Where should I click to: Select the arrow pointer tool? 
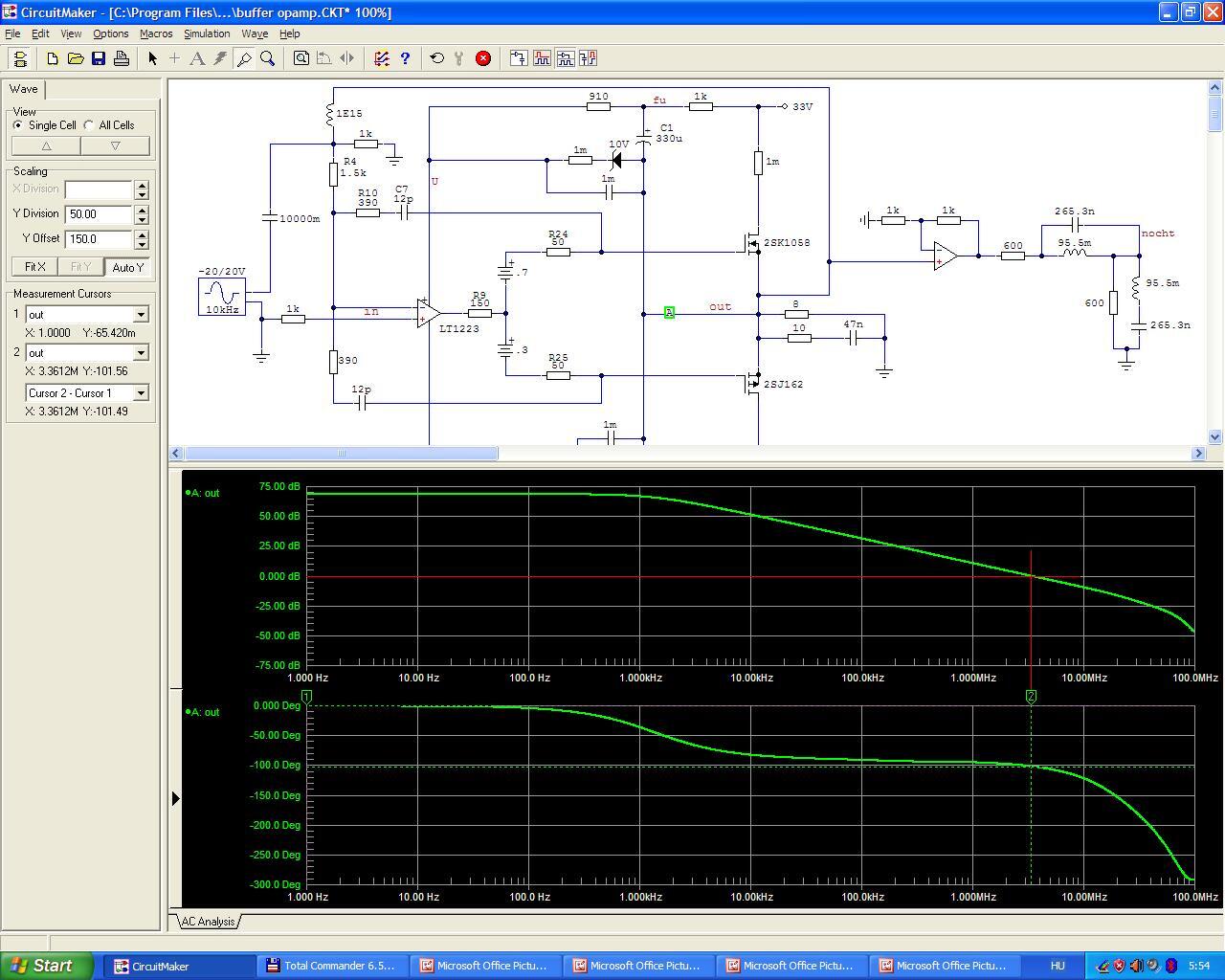(x=152, y=58)
